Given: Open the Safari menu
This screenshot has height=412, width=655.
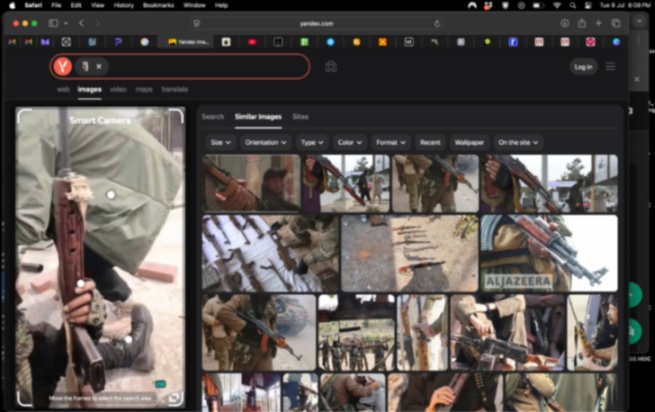Looking at the screenshot, I should tap(33, 5).
